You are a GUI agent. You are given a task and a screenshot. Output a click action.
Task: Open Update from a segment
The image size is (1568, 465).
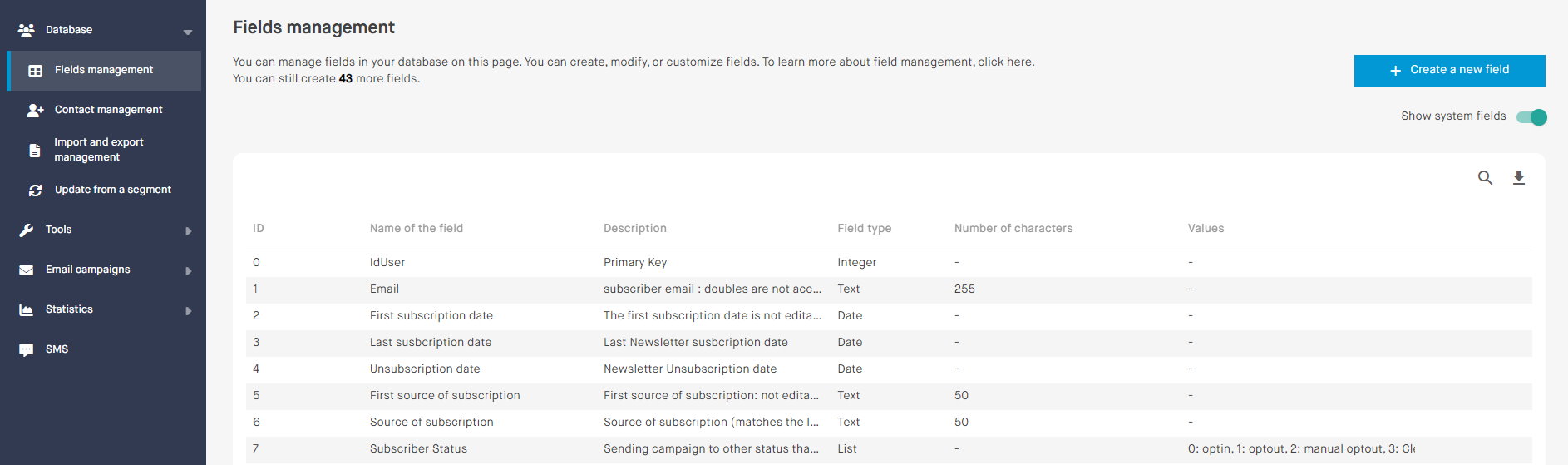112,190
